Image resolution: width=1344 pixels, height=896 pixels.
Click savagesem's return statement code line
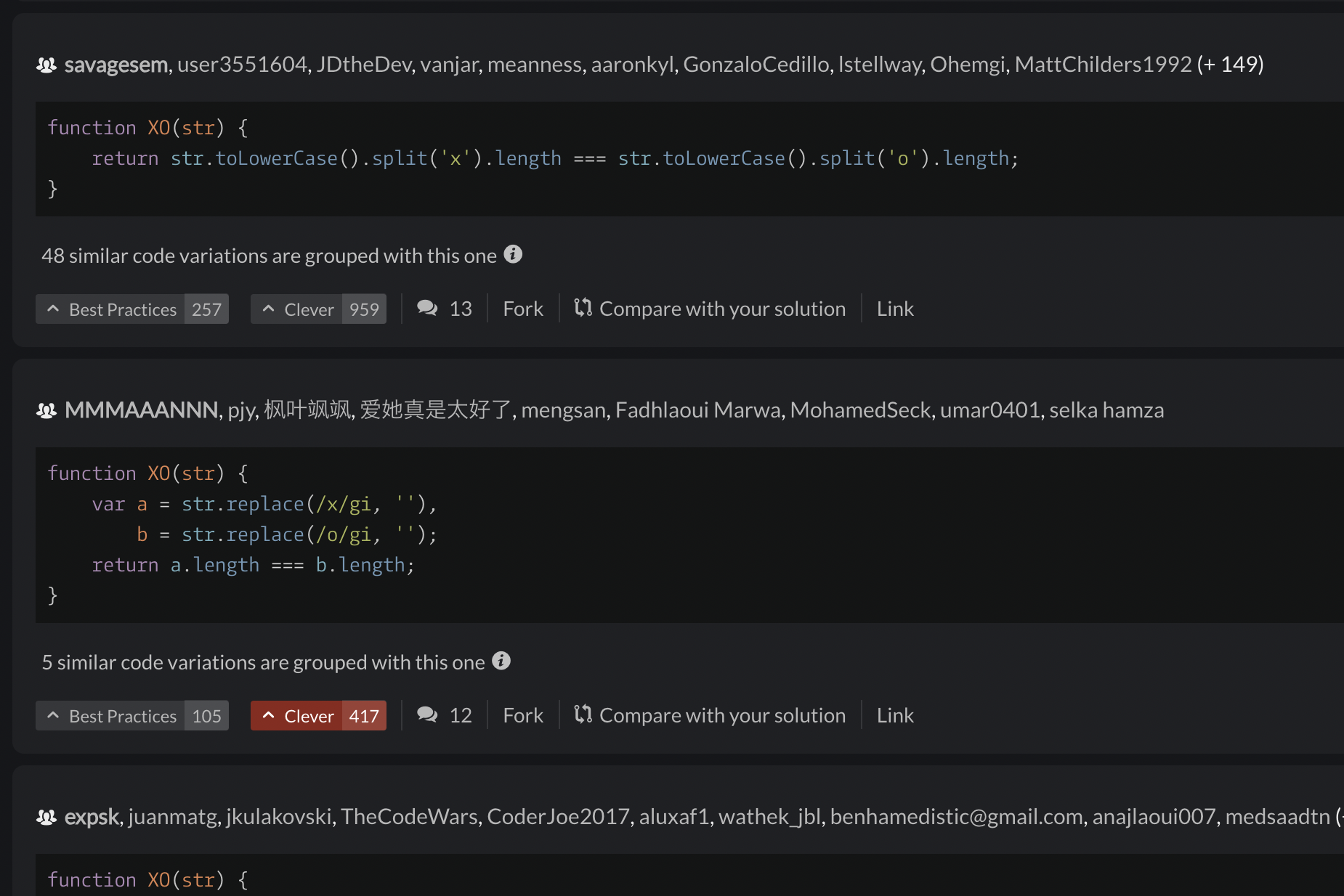click(555, 158)
